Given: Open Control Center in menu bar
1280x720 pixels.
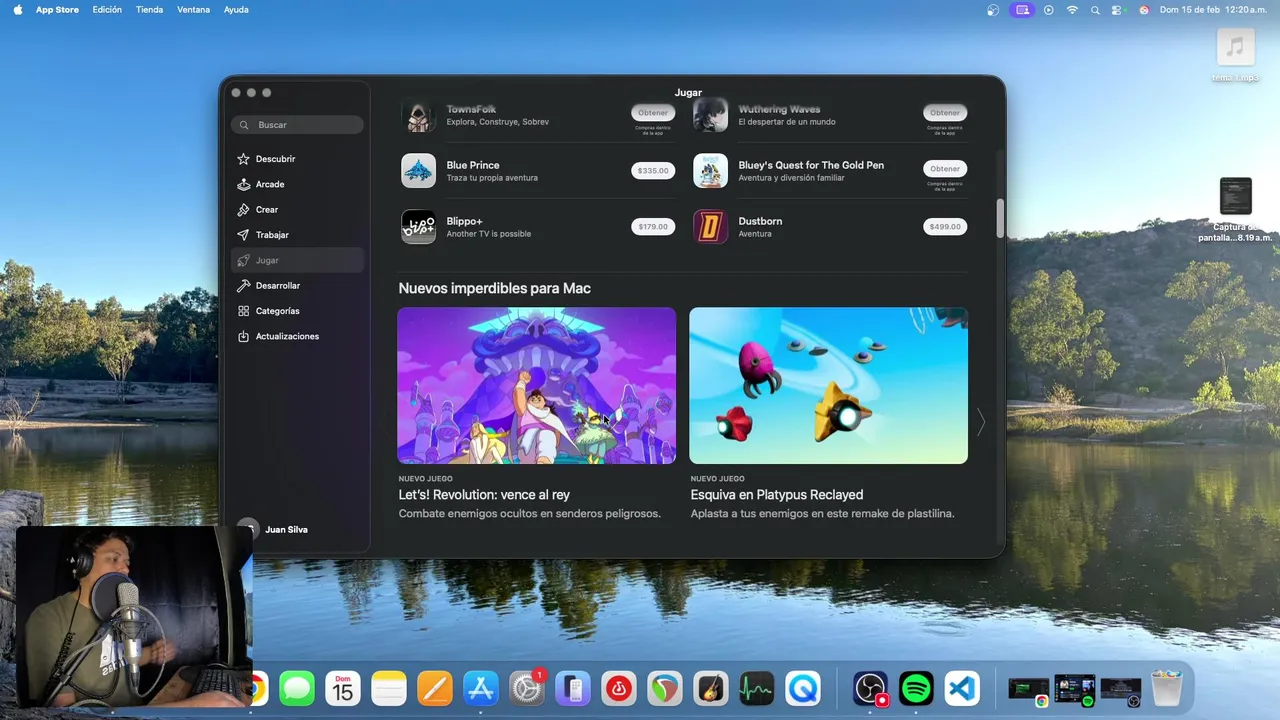Looking at the screenshot, I should (x=1118, y=10).
